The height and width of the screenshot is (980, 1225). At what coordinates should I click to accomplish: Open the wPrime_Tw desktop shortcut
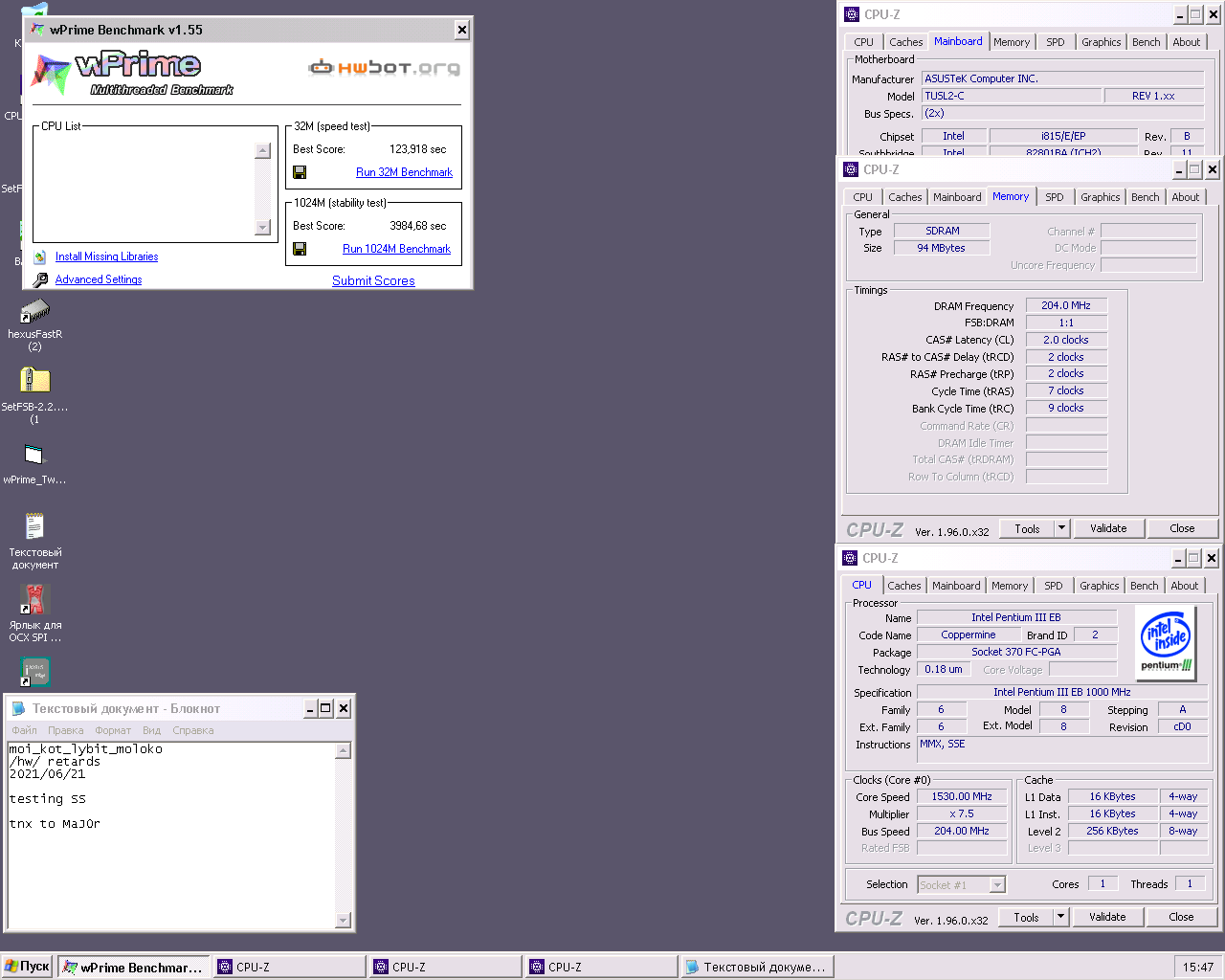[x=35, y=455]
